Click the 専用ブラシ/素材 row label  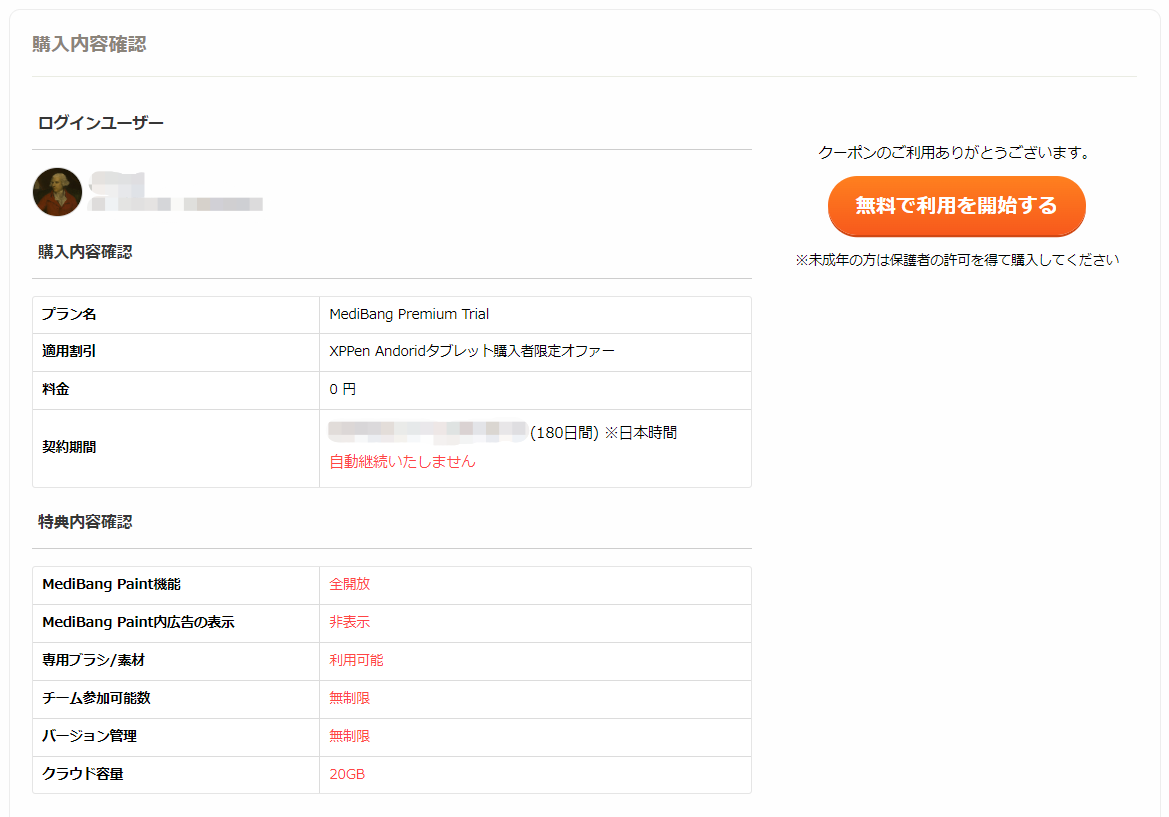(94, 660)
